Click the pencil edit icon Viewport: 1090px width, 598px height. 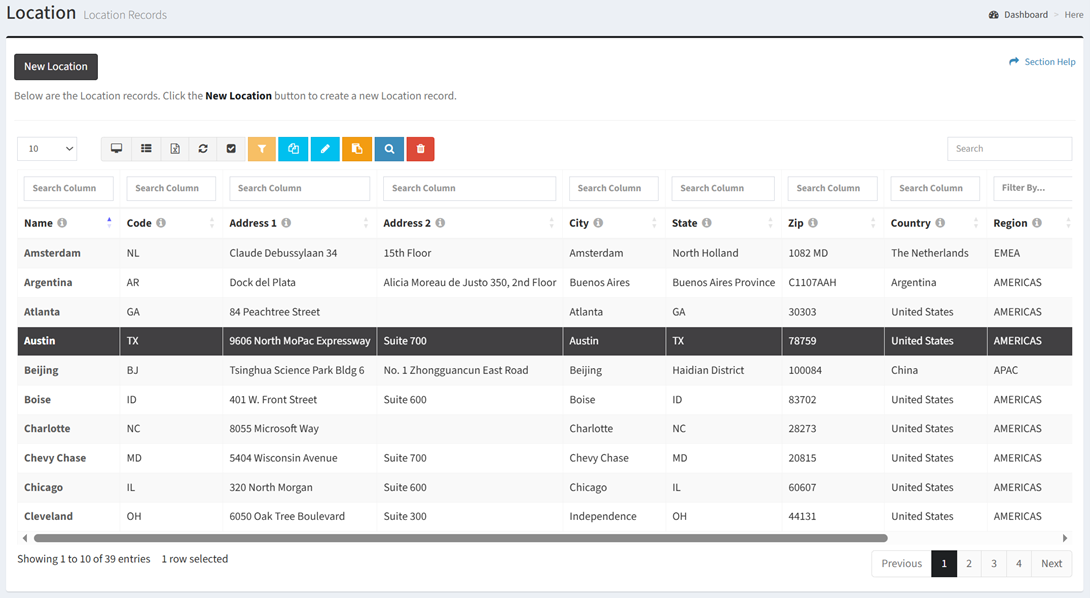pos(325,149)
